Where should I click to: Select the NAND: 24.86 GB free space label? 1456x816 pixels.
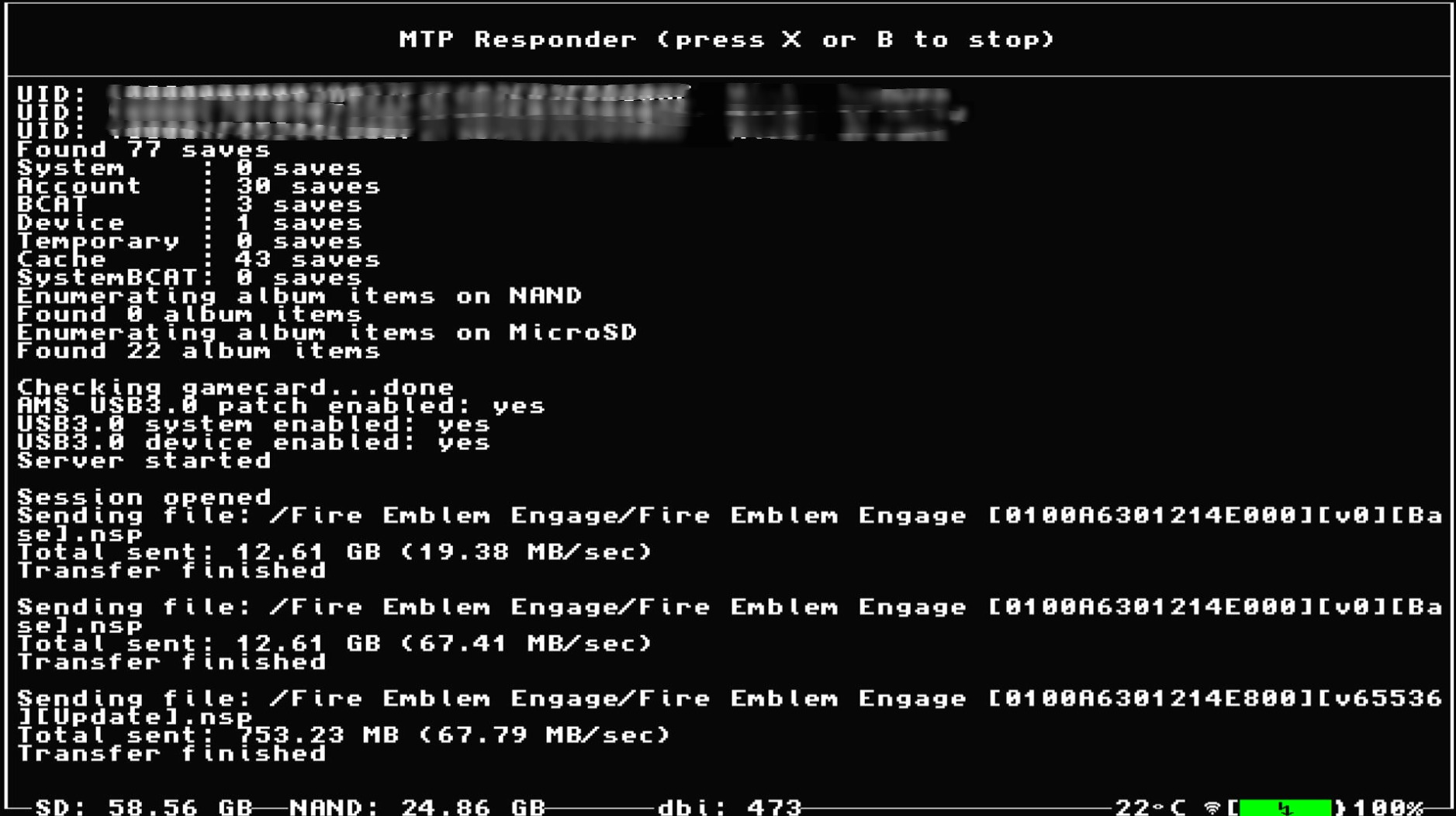coord(418,807)
